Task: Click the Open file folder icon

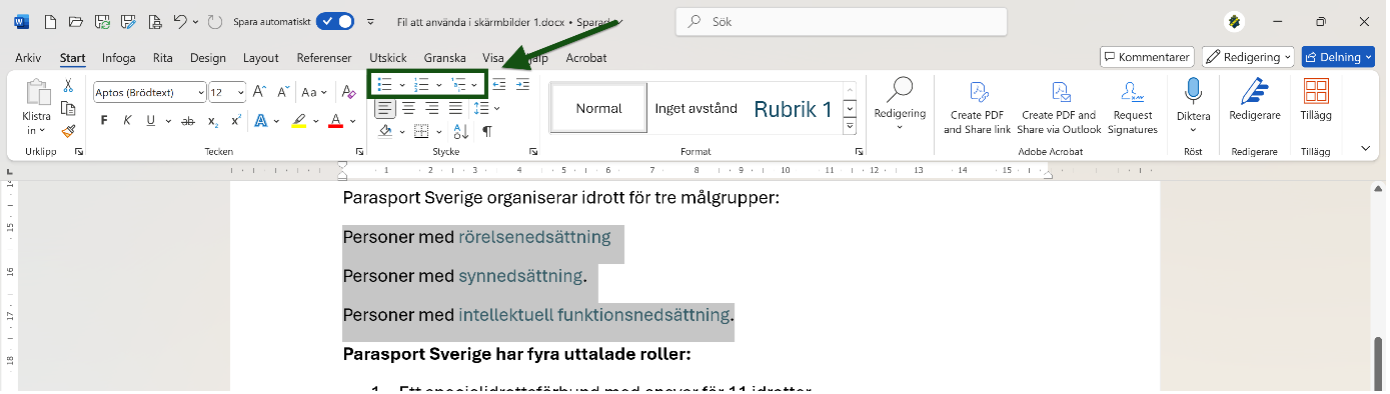Action: 77,21
